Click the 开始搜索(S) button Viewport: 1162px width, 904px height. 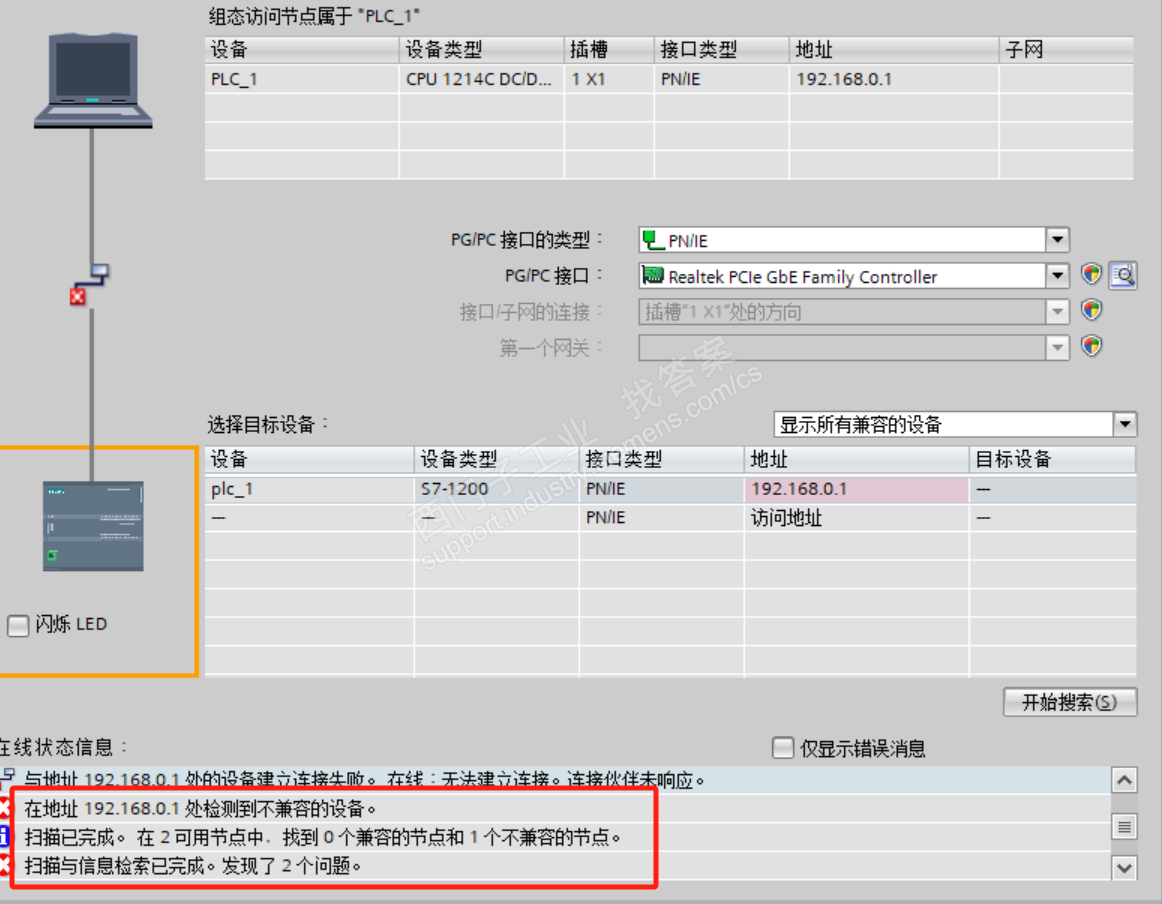[1069, 702]
